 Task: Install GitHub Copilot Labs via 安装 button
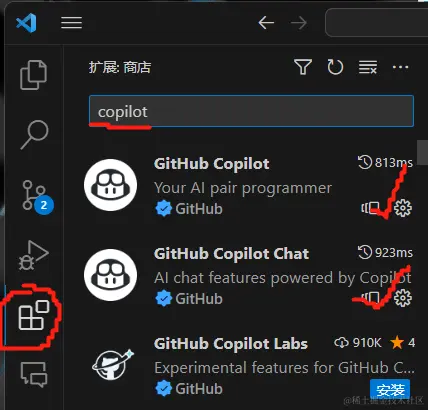[x=390, y=389]
